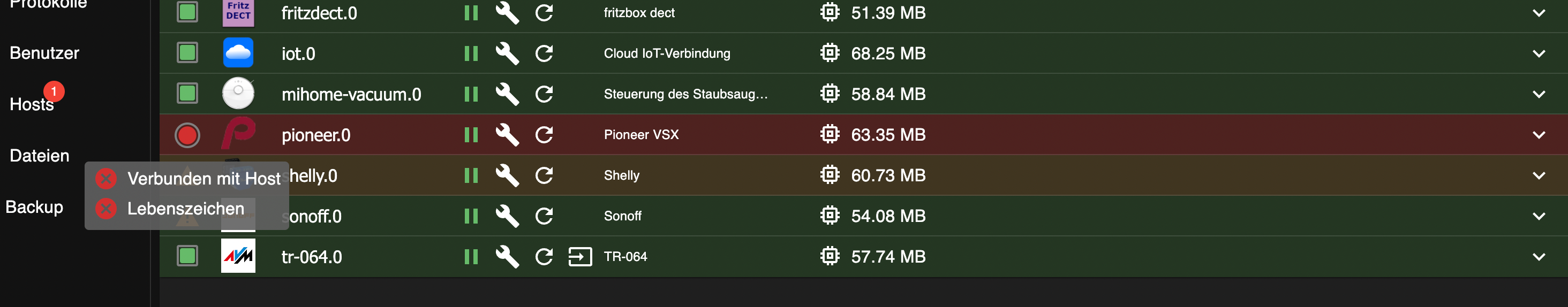This screenshot has height=307, width=1568.
Task: Expand the pioneer.0 row chevron
Action: [1538, 135]
